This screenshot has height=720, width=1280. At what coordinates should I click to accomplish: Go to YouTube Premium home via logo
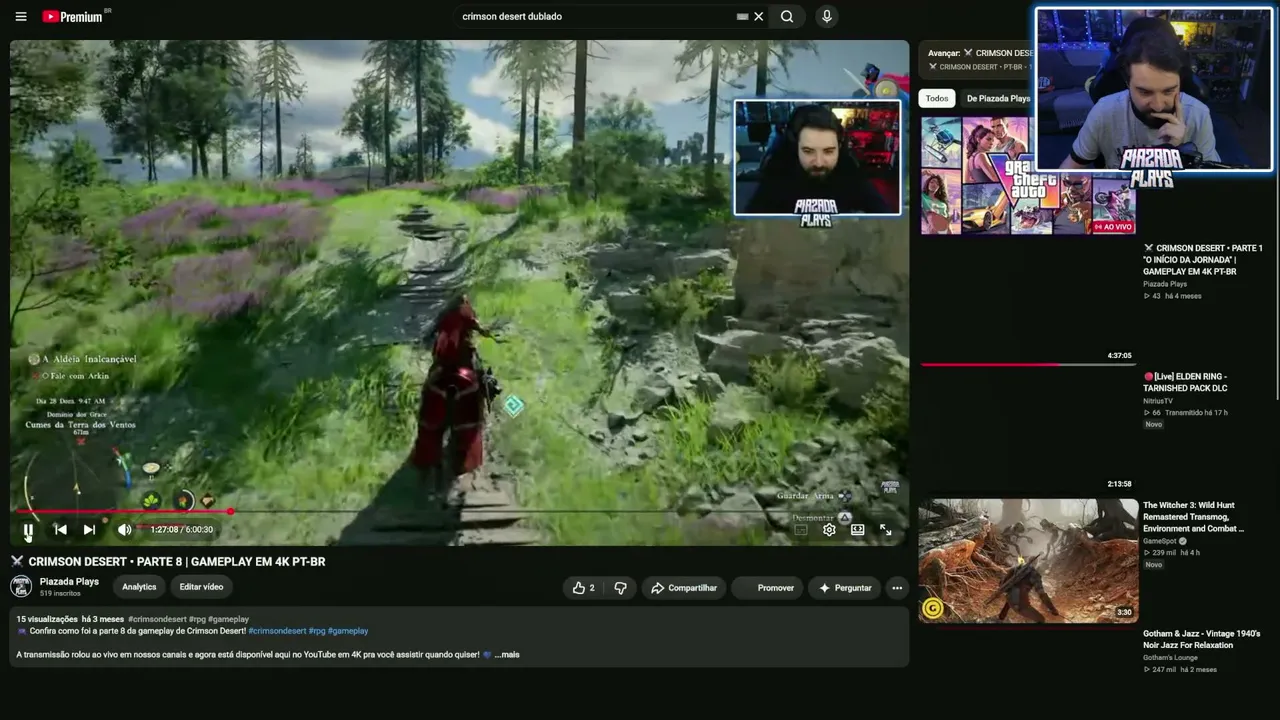(x=72, y=17)
